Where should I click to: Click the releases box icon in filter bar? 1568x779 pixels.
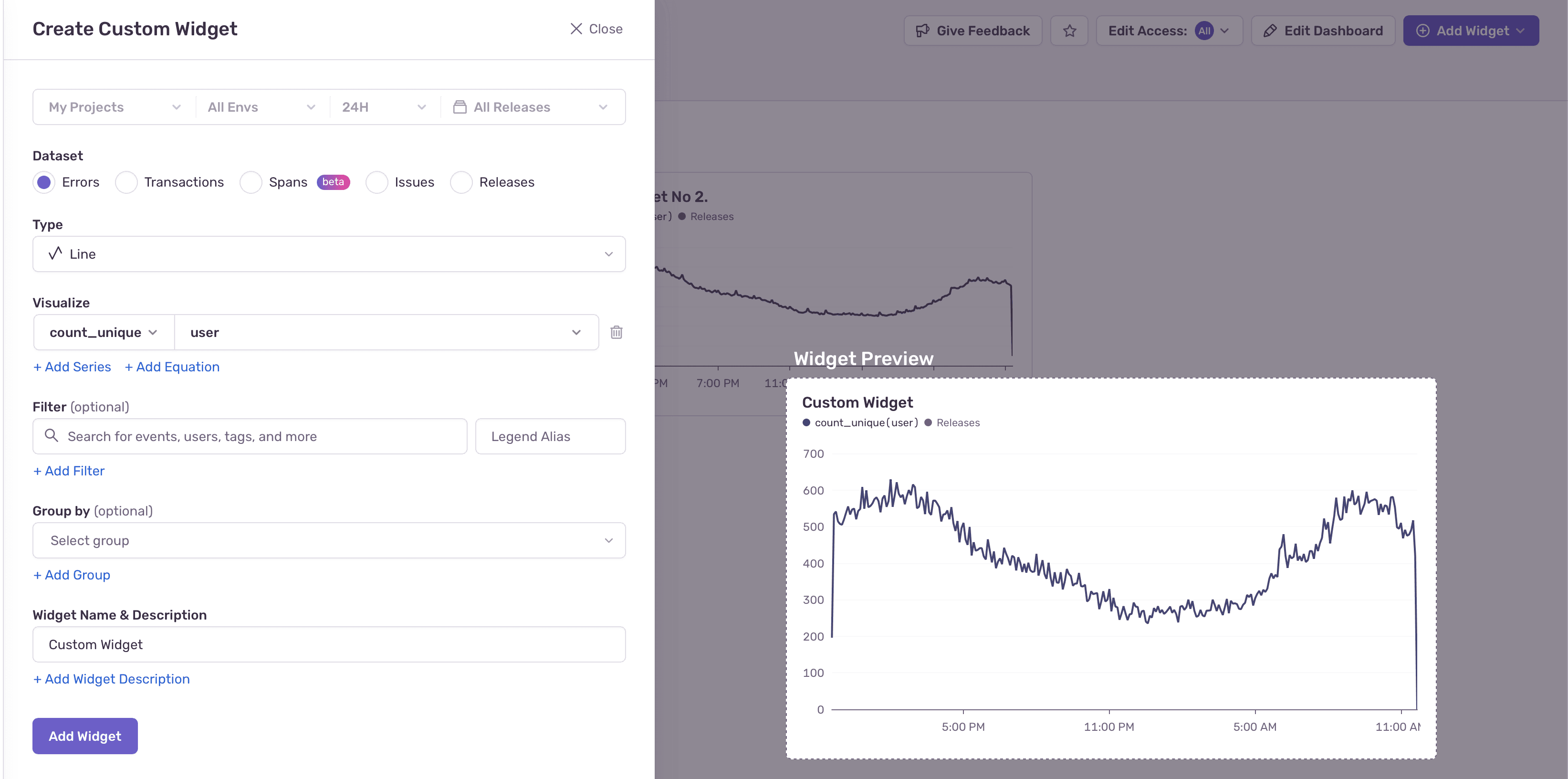click(x=460, y=107)
